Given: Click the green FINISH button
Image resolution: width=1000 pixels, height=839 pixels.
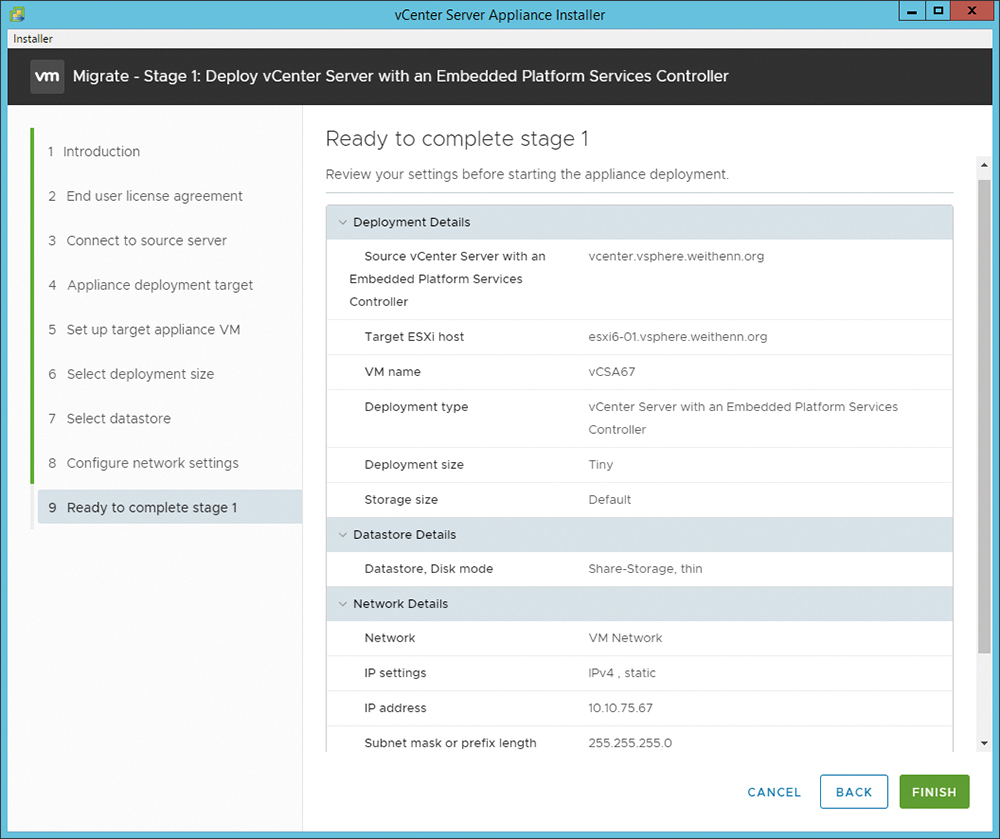Looking at the screenshot, I should click(934, 792).
